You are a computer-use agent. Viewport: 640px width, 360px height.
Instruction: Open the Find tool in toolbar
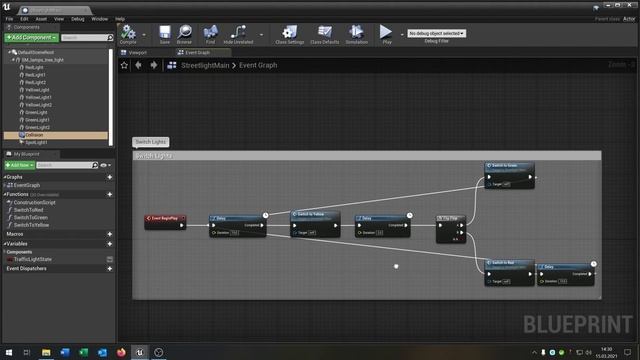coord(210,33)
